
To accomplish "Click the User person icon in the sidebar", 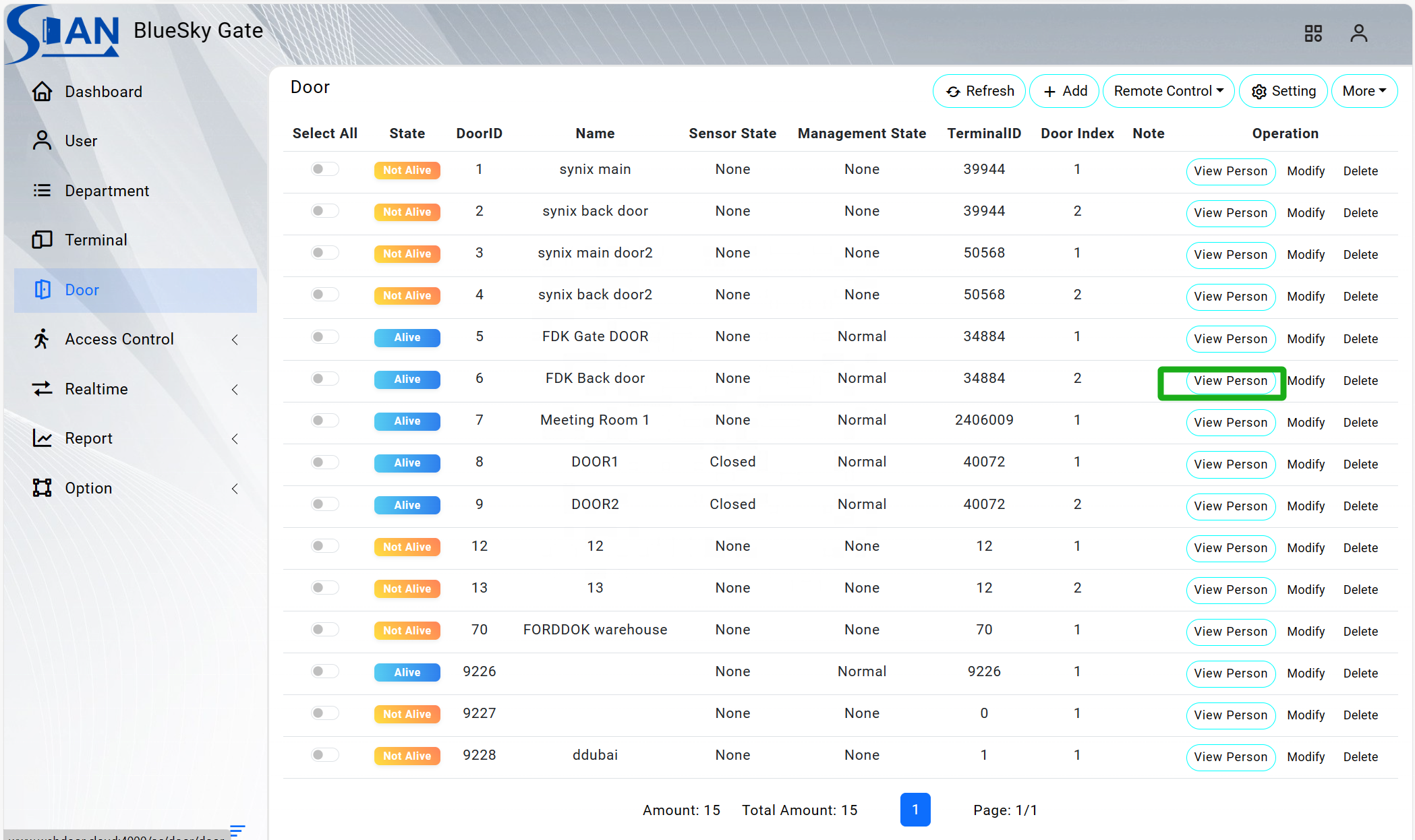I will 42,140.
